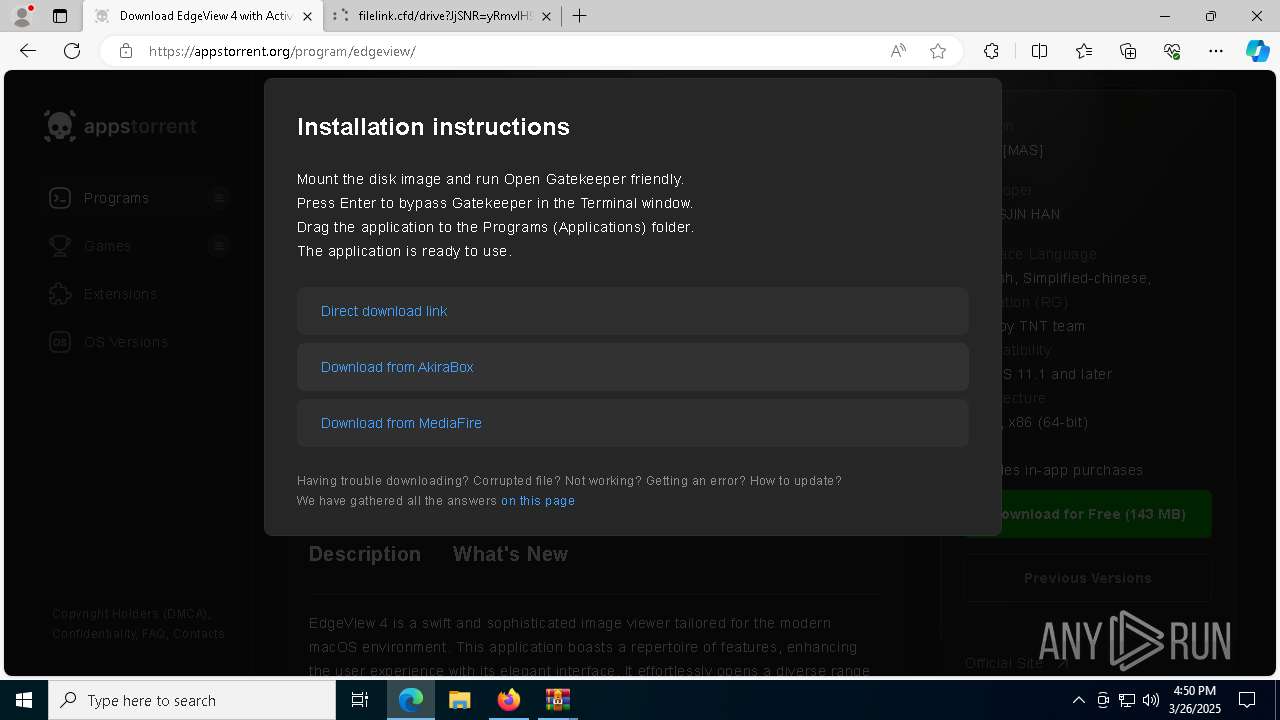This screenshot has height=720, width=1280.
Task: Open clock showing 4:50 PM
Action: pos(1194,700)
